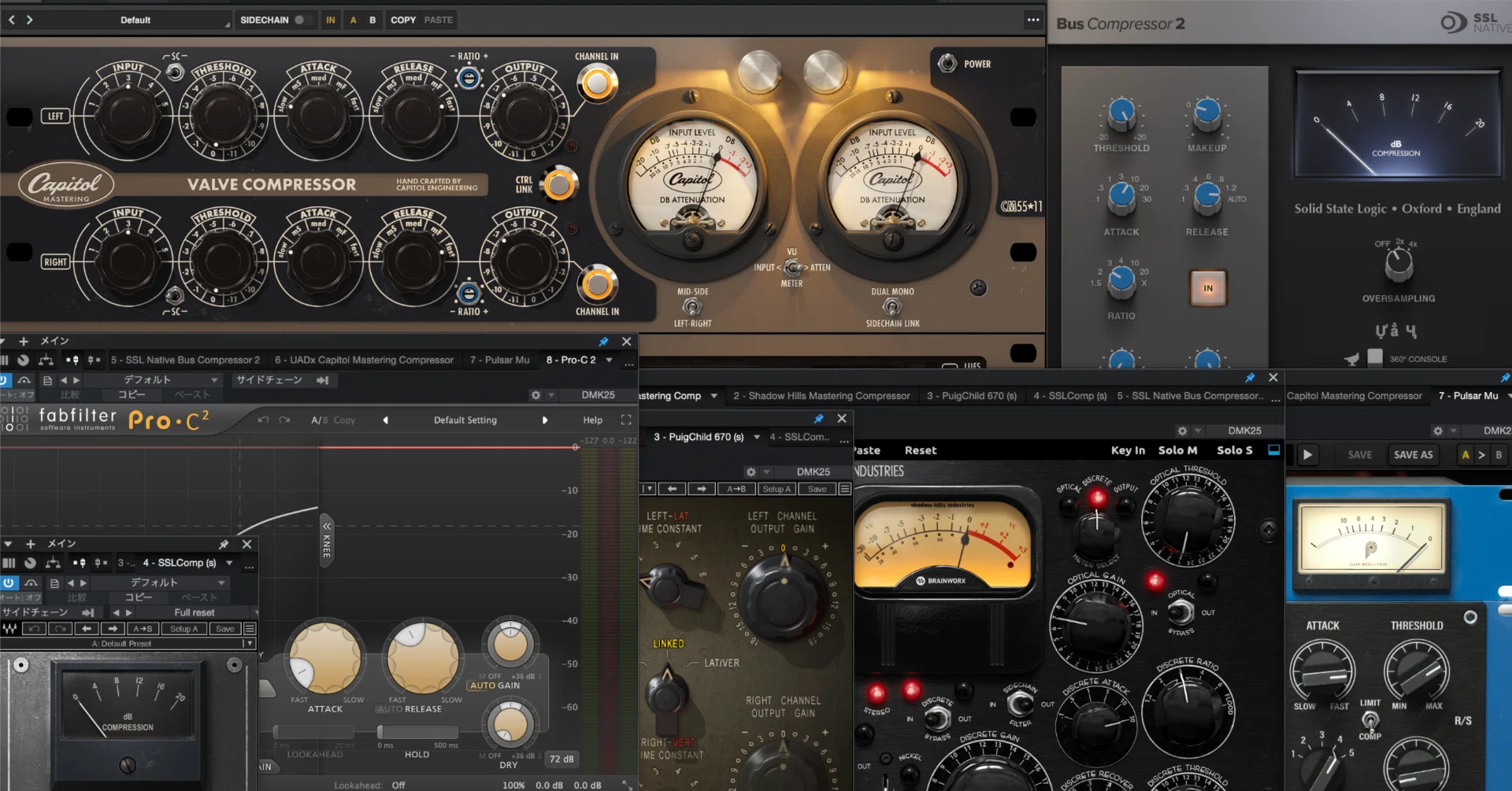The width and height of the screenshot is (1512, 791).
Task: Click Pro-C 2 undo arrow
Action: tap(264, 420)
